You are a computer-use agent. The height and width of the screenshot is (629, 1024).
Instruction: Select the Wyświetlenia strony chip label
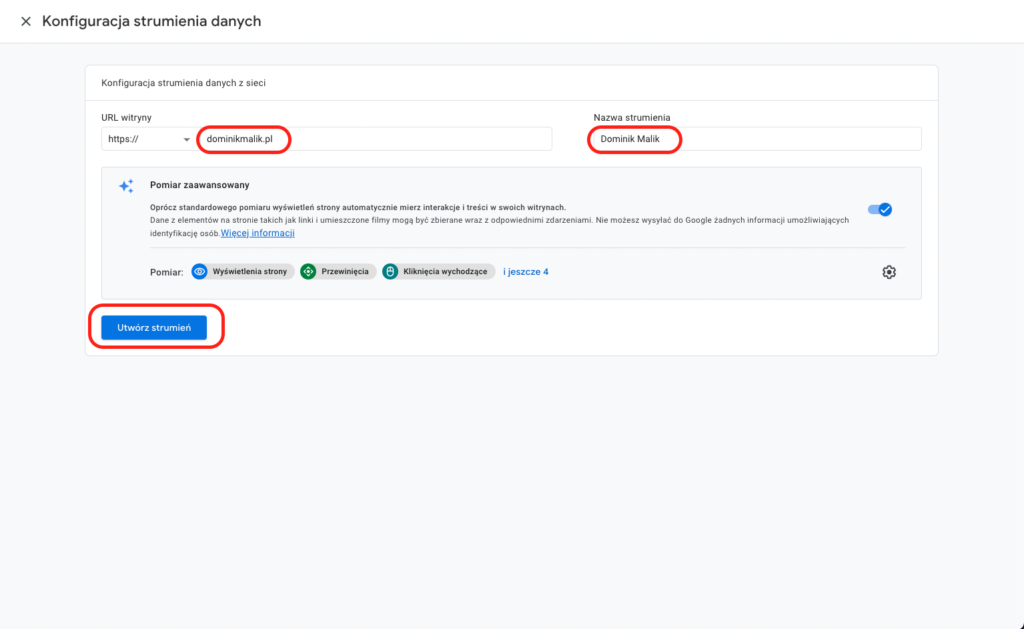click(249, 271)
